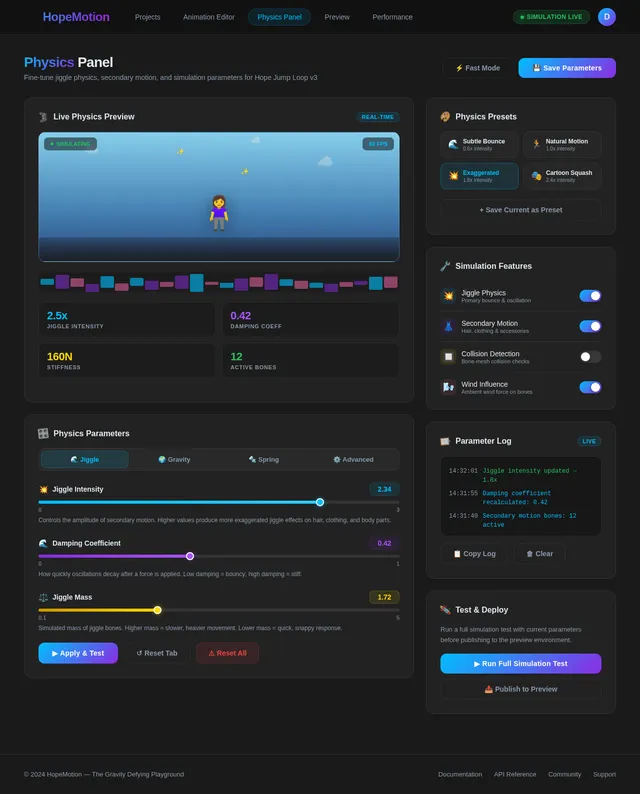Viewport: 640px width, 794px height.
Task: Disable the Jiggle Physics toggle
Action: [x=590, y=296]
